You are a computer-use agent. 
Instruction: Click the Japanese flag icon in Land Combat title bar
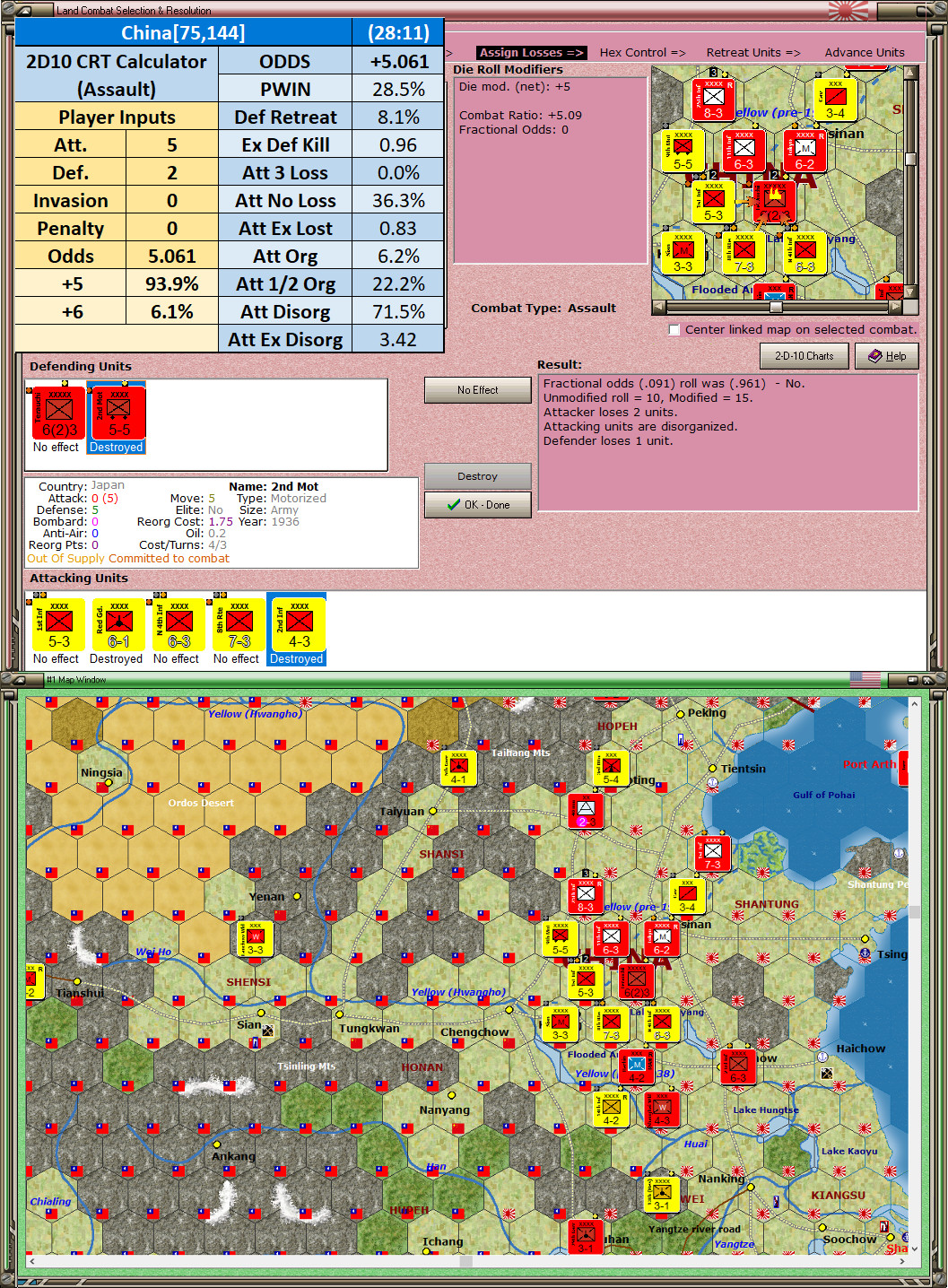(x=848, y=10)
